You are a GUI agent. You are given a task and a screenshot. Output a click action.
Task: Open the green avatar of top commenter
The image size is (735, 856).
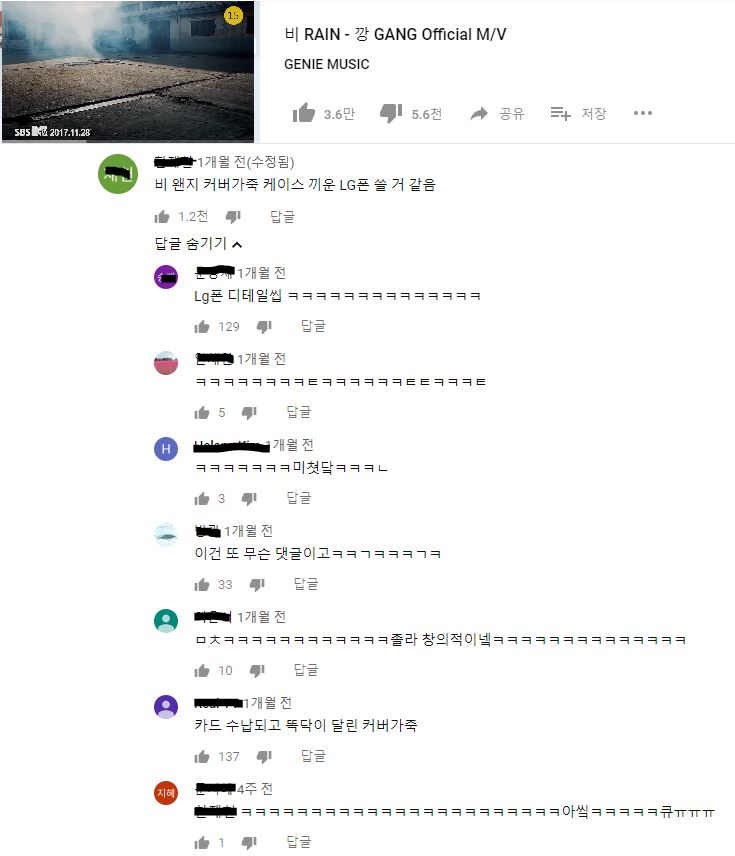(118, 174)
